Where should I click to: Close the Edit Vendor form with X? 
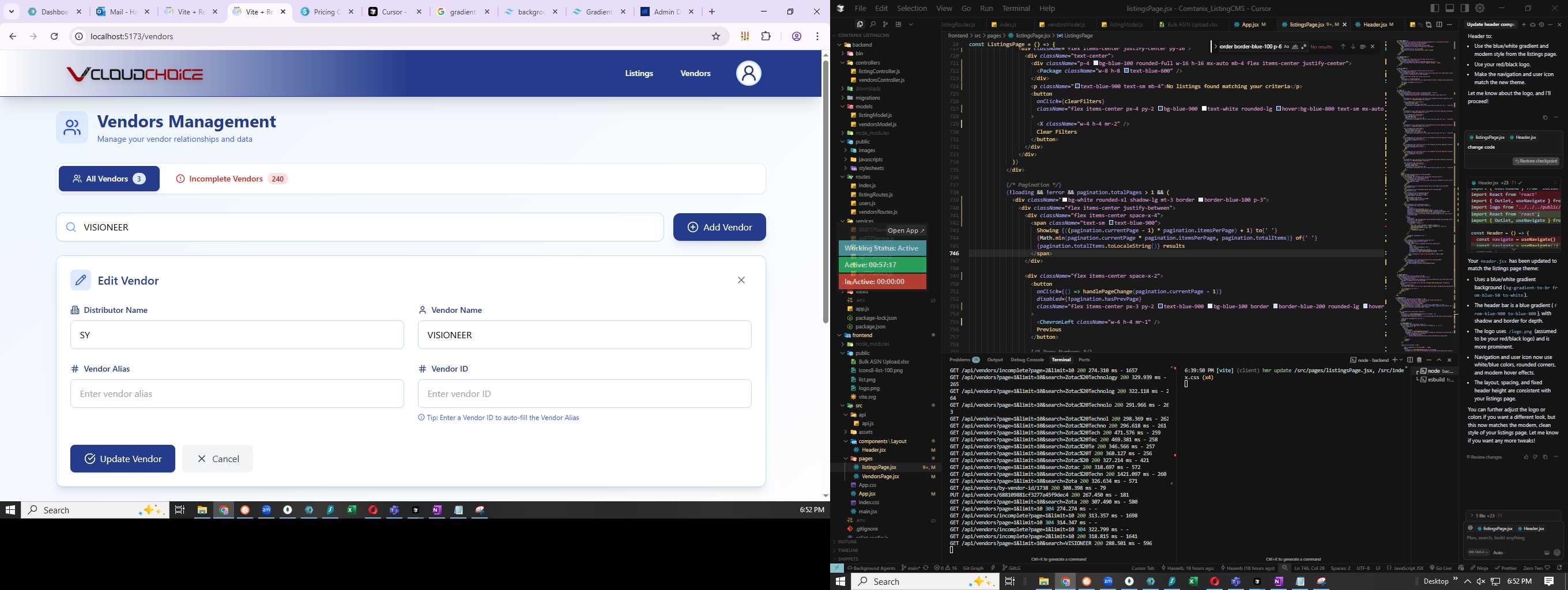[741, 280]
